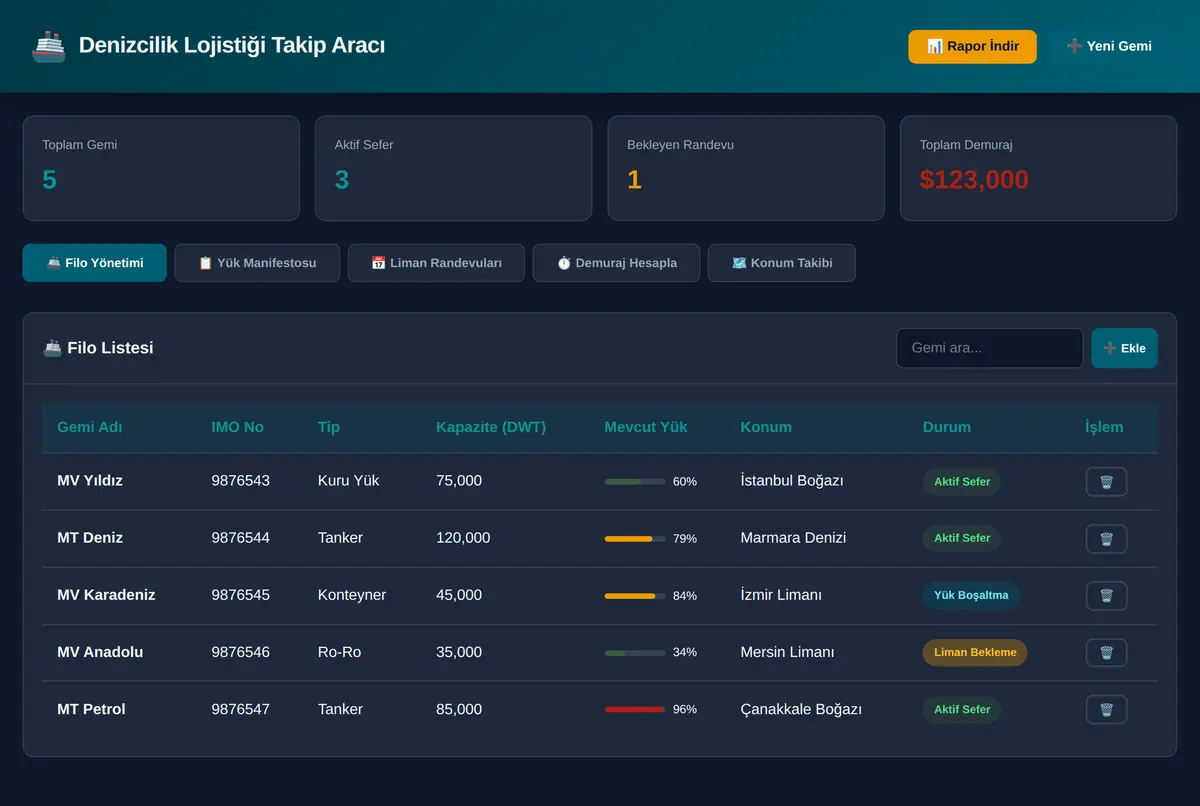
Task: Open the Yük Manifestosu tab
Action: (x=257, y=263)
